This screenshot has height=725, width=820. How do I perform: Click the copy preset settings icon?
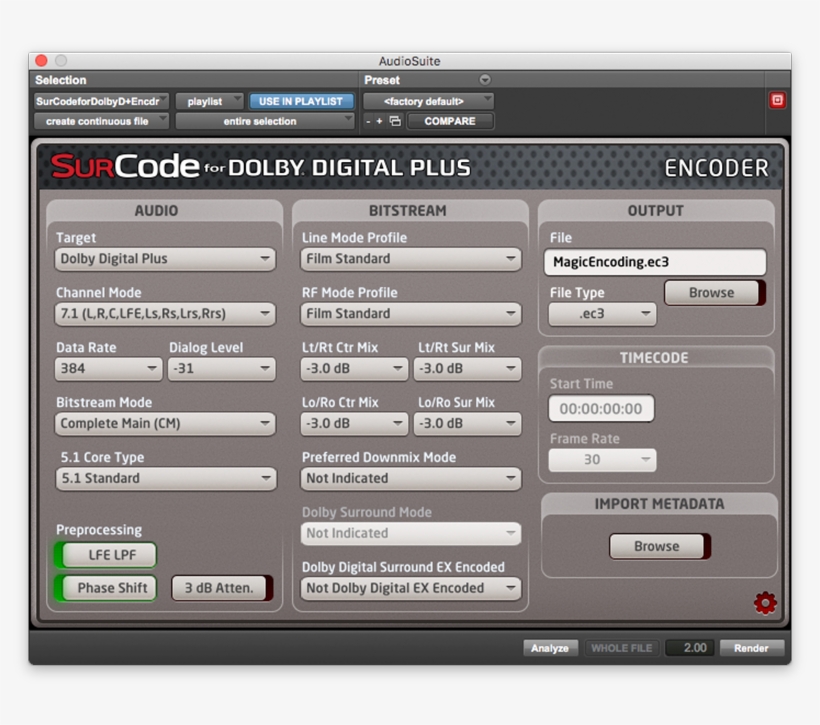coord(395,121)
